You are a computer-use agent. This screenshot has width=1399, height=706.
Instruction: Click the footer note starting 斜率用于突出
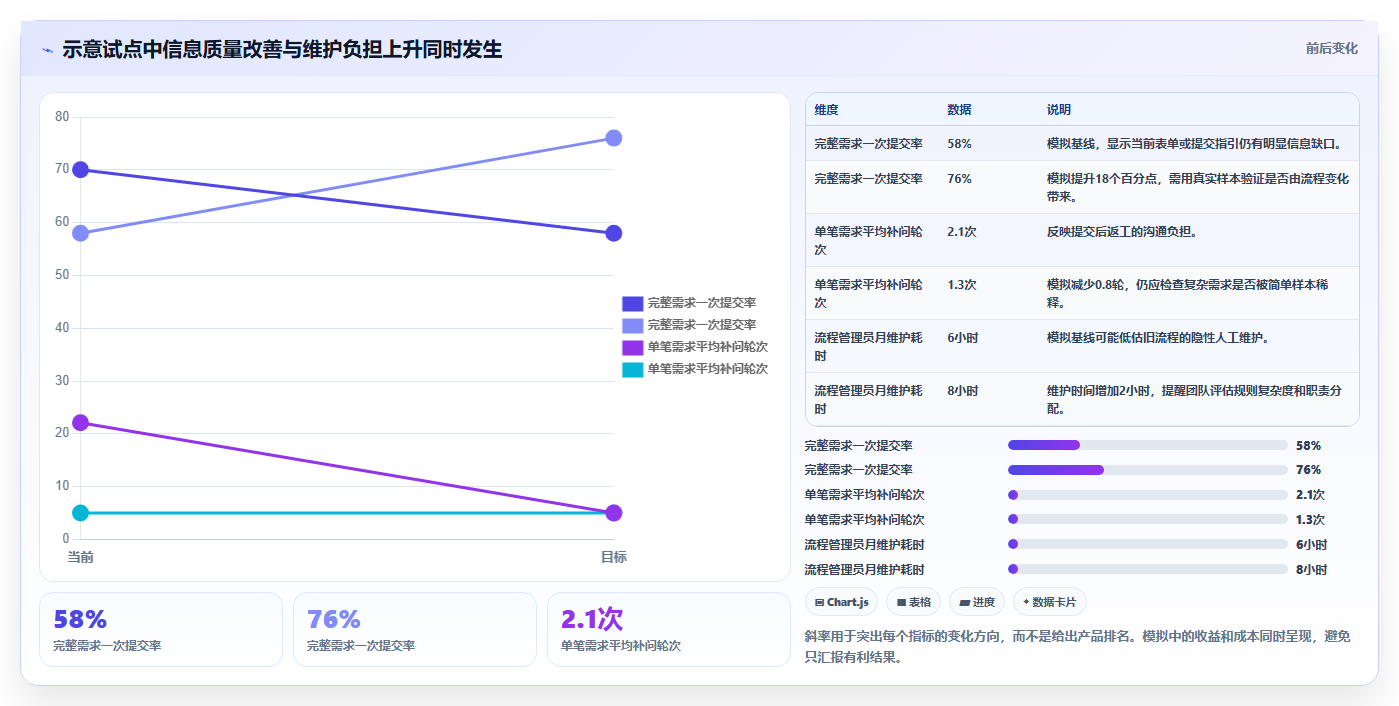tap(1078, 647)
